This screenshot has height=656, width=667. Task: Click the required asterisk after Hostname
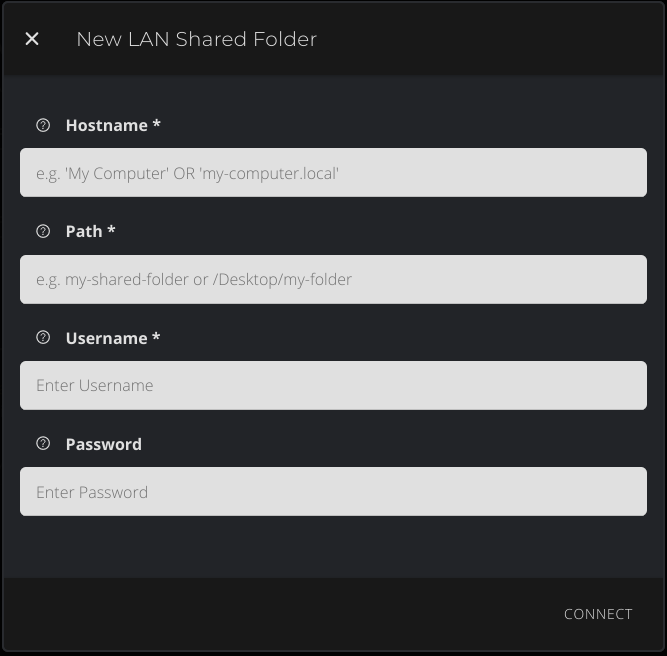pyautogui.click(x=157, y=126)
